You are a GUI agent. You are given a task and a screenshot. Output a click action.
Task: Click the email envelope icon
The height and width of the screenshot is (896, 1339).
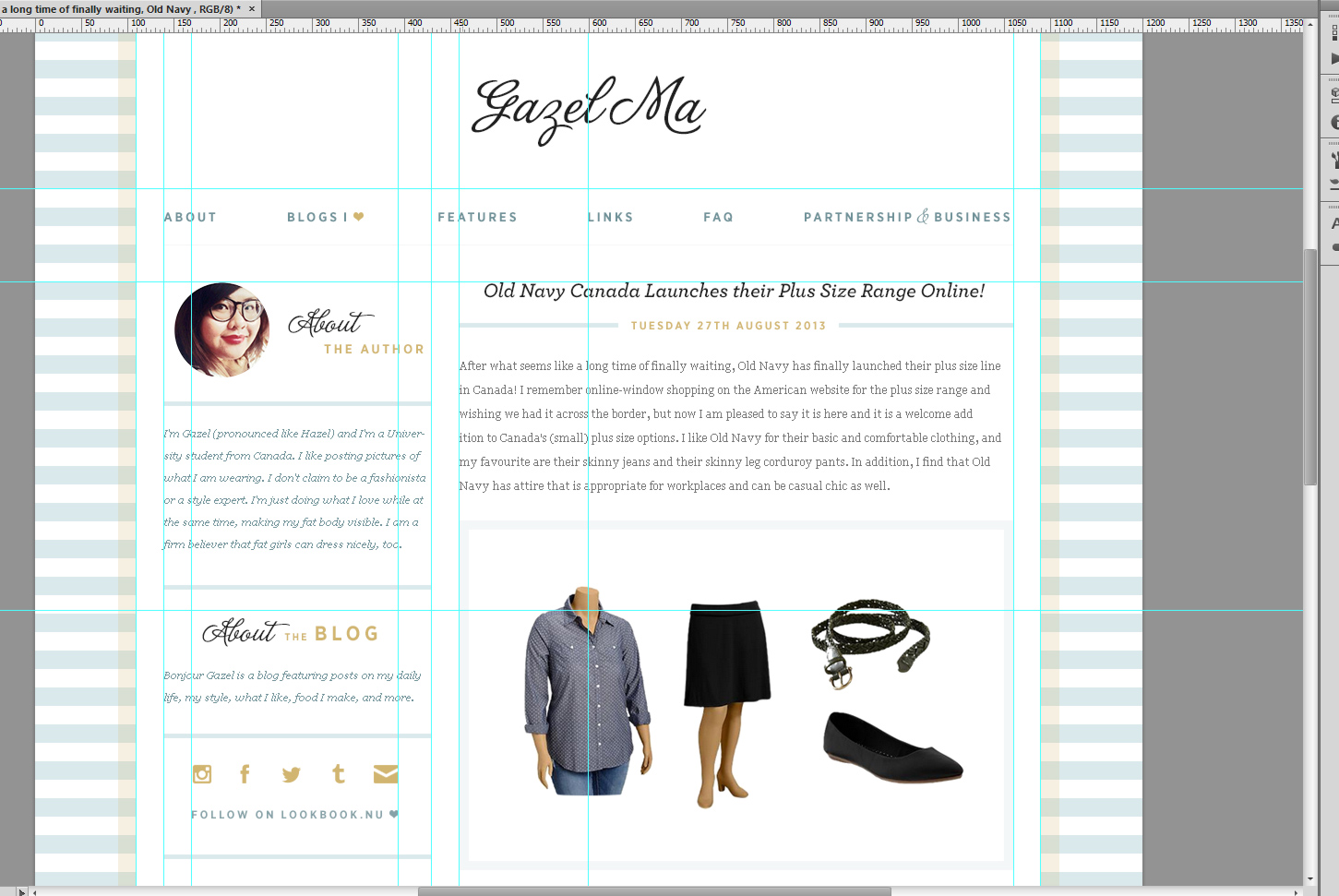[x=386, y=774]
